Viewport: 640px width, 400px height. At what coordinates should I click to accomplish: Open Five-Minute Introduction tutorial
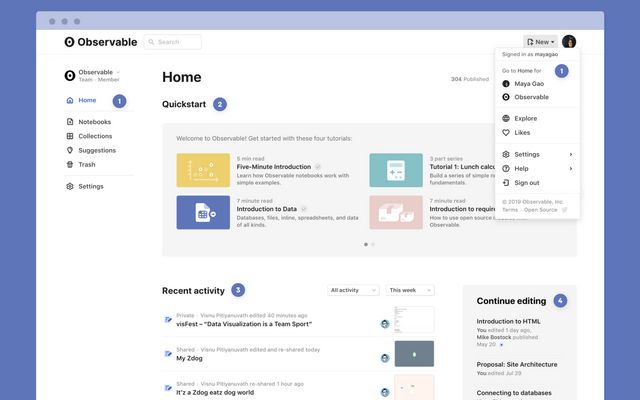[274, 167]
